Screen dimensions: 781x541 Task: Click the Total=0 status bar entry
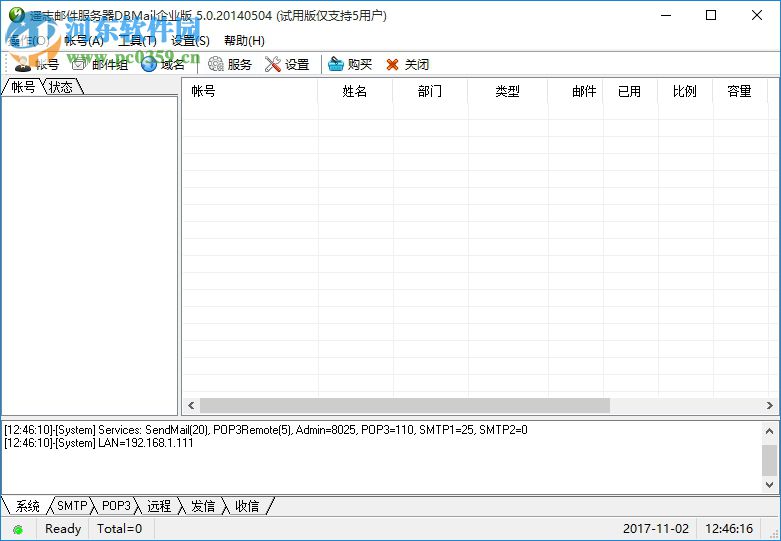pos(120,529)
